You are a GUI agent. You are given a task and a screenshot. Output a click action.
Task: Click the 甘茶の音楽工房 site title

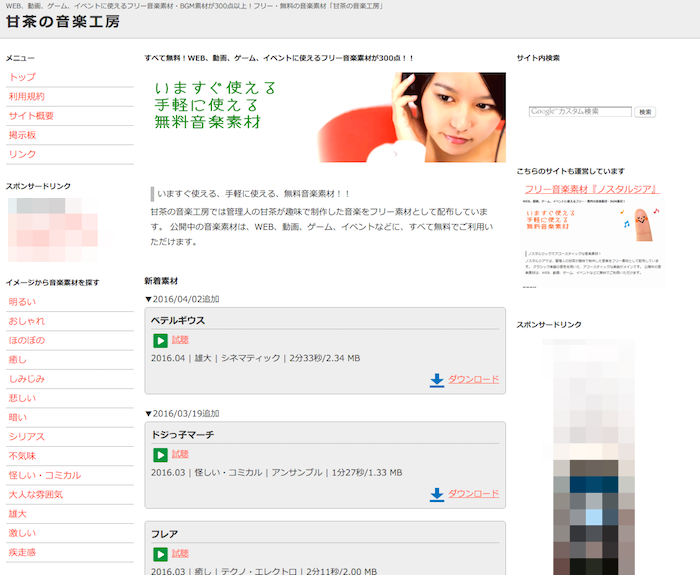tap(63, 22)
